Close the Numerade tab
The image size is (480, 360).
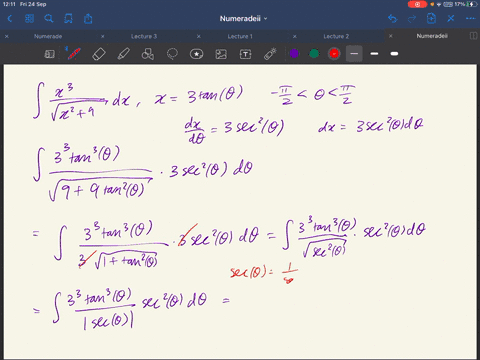(x=7, y=36)
